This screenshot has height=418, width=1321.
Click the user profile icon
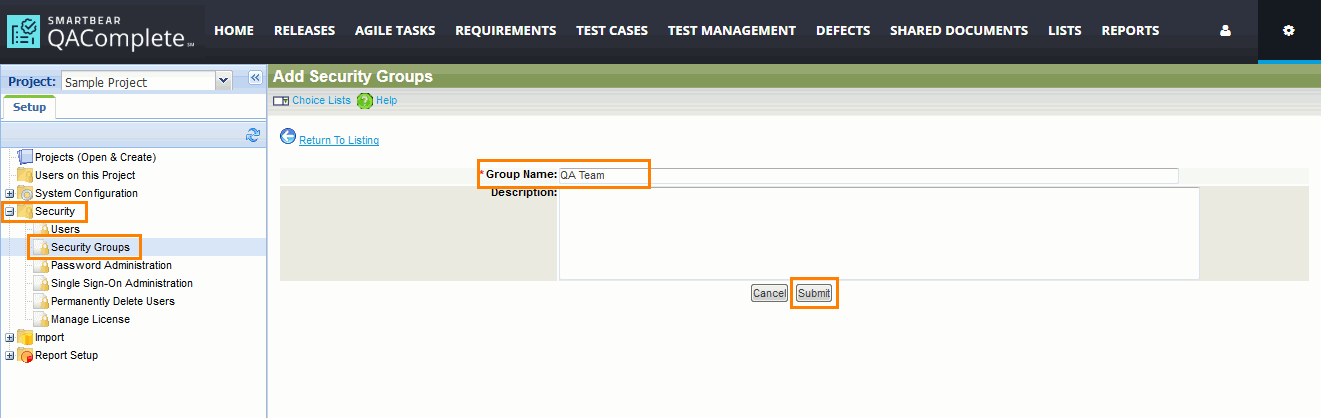pos(1225,31)
